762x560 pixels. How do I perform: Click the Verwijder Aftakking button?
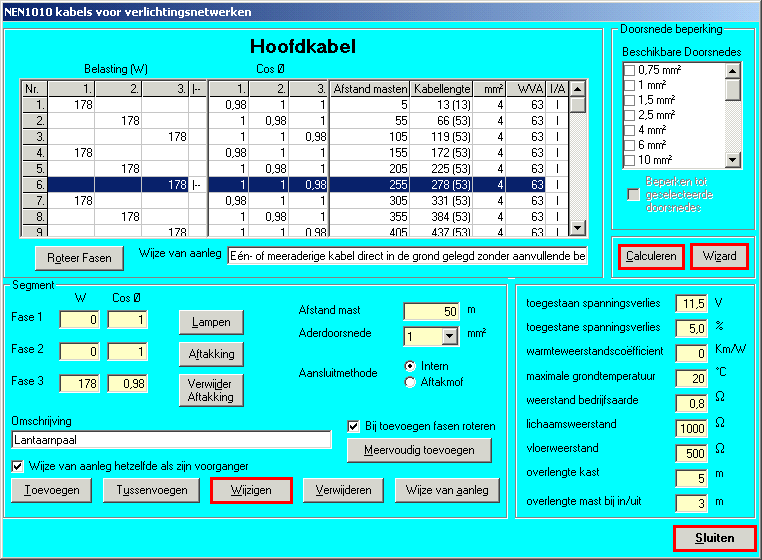211,390
